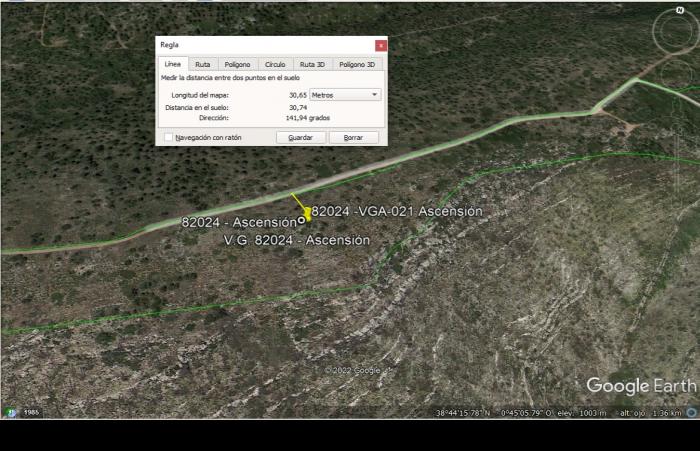Click the look-around compass ring control

(676, 32)
